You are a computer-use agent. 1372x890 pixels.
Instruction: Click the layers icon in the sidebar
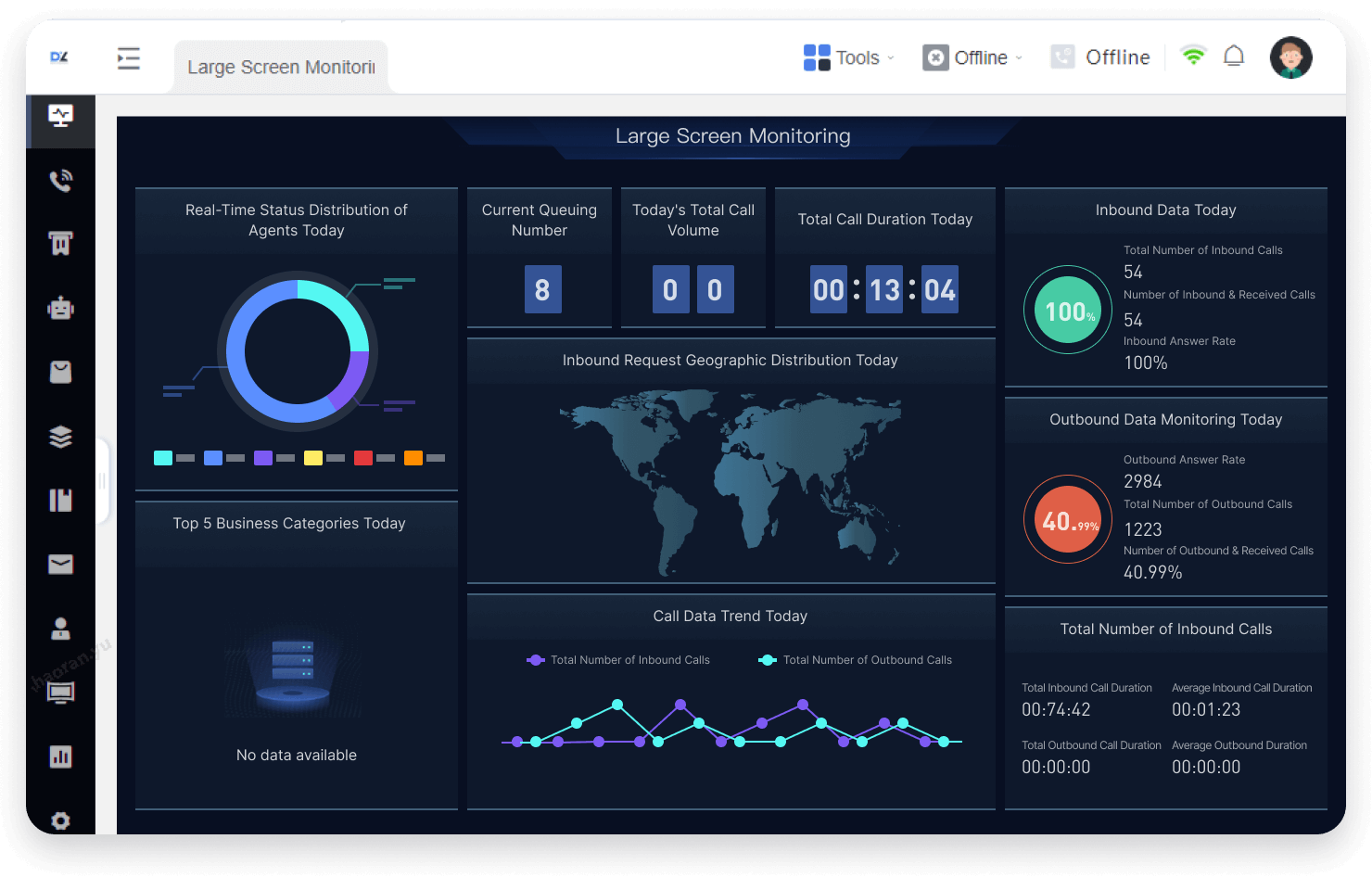pyautogui.click(x=60, y=436)
